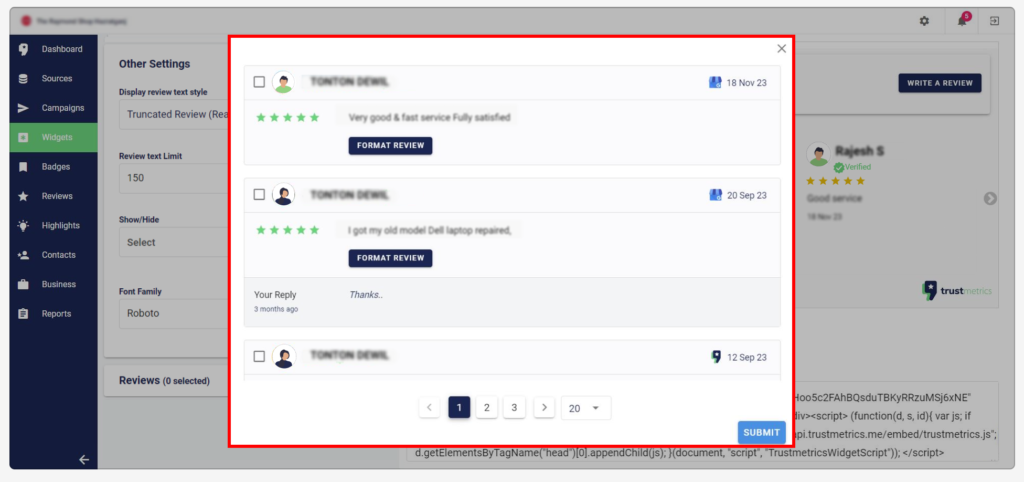Format the 'Very good & fast service' review
Viewport: 1024px width, 482px height.
tap(391, 146)
